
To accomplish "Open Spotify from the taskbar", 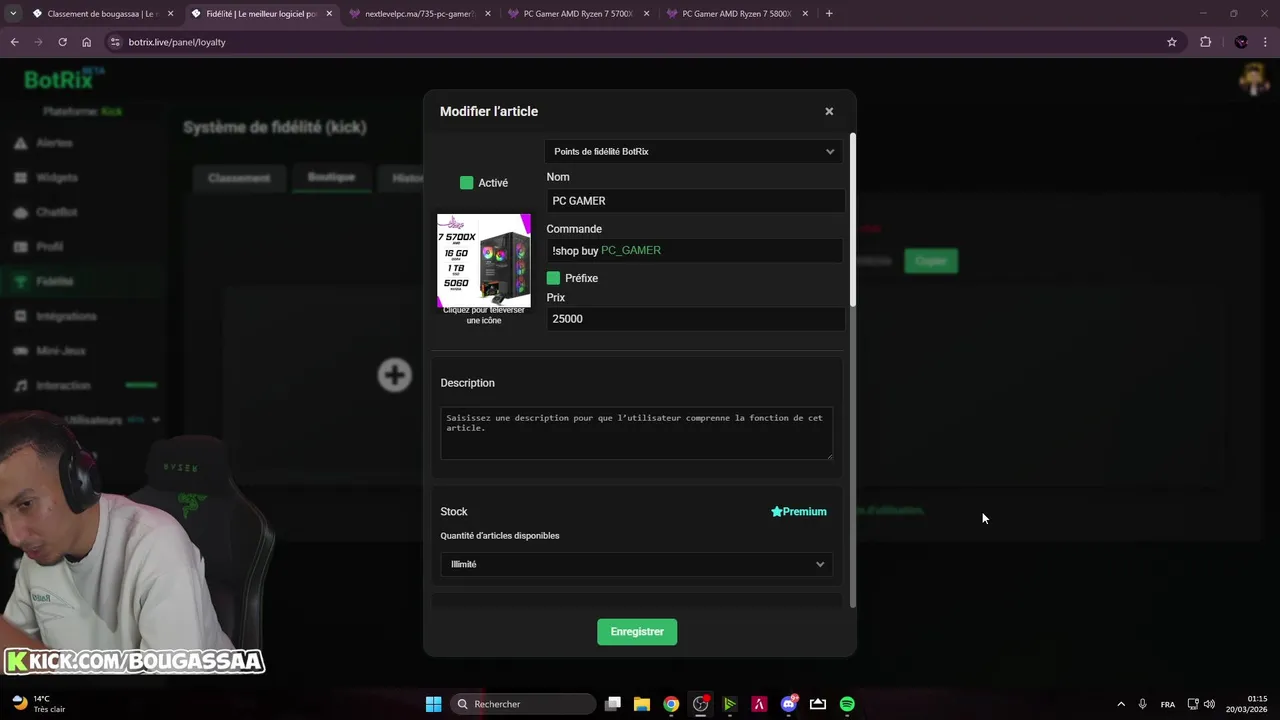I will point(847,704).
